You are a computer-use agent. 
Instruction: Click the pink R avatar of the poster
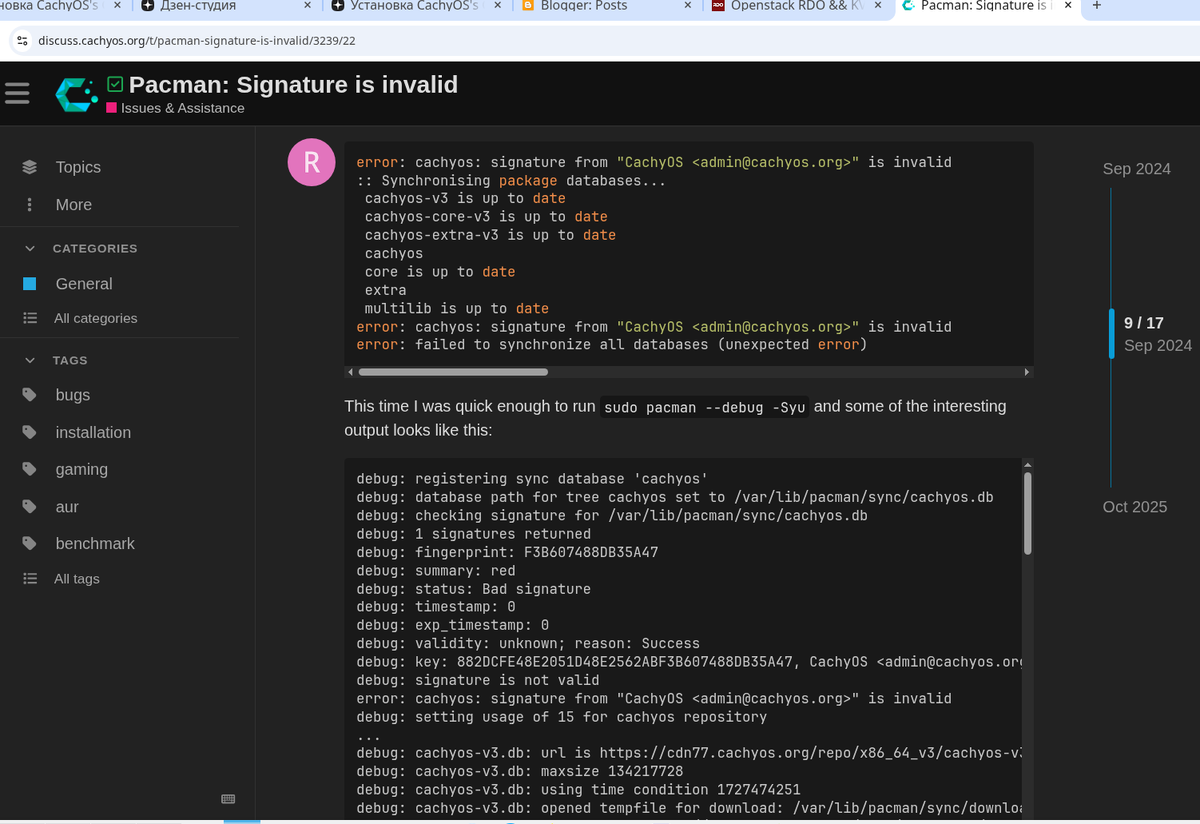310,161
